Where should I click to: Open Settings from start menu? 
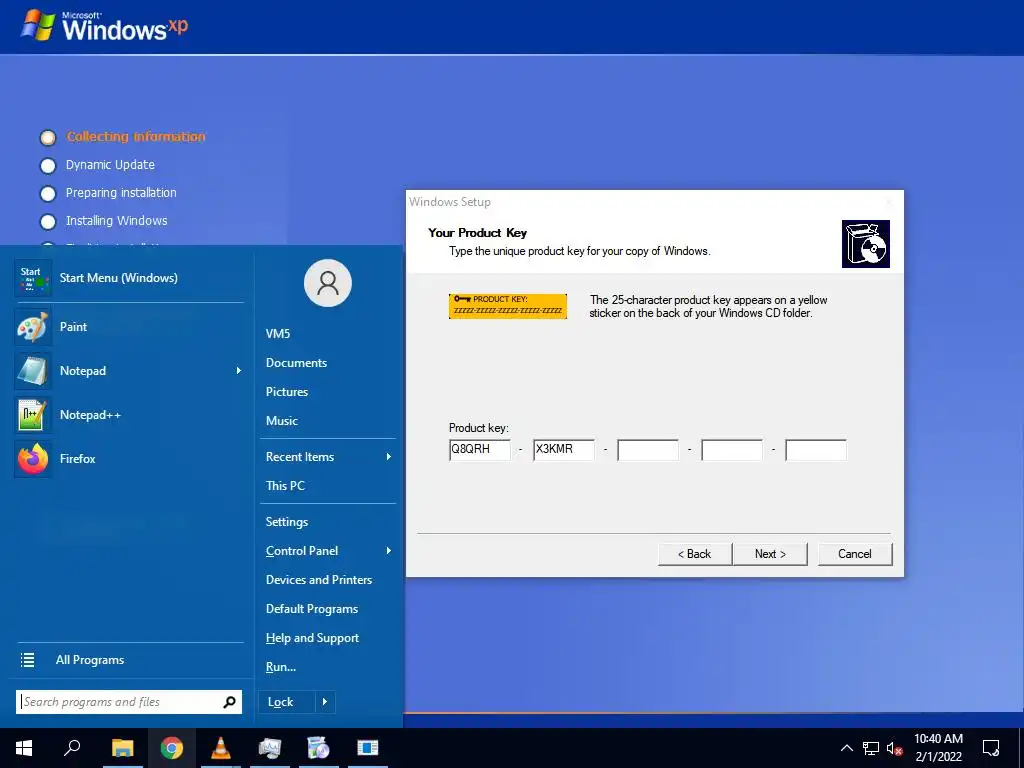287,522
